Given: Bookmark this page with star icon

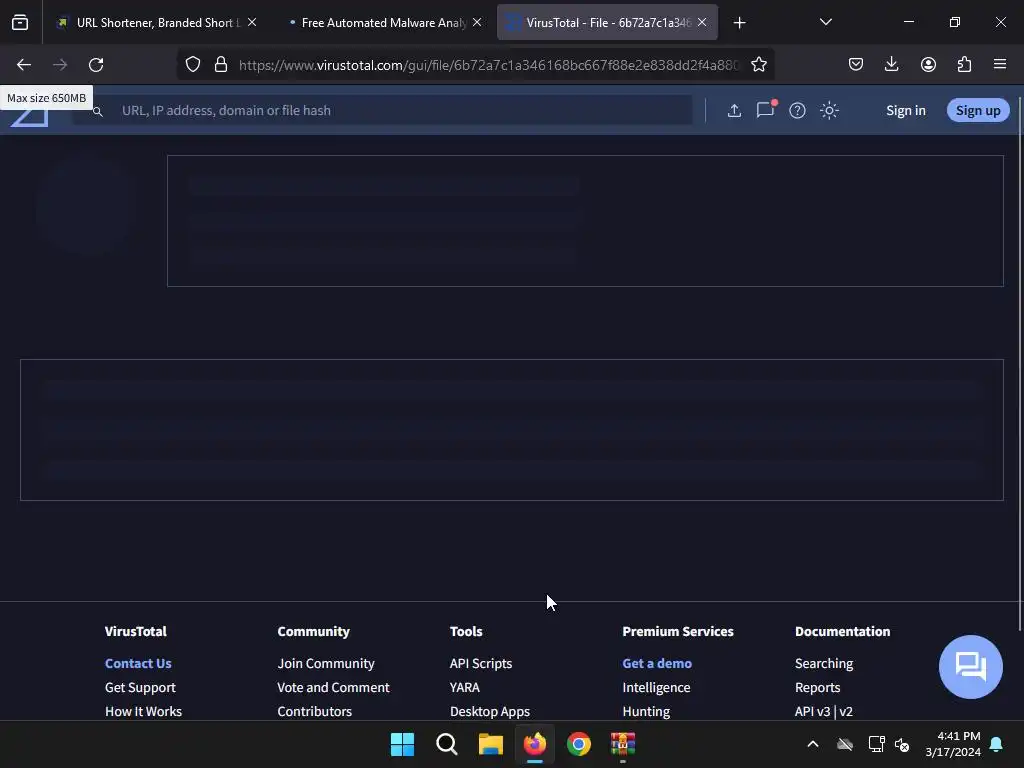Looking at the screenshot, I should (x=759, y=65).
